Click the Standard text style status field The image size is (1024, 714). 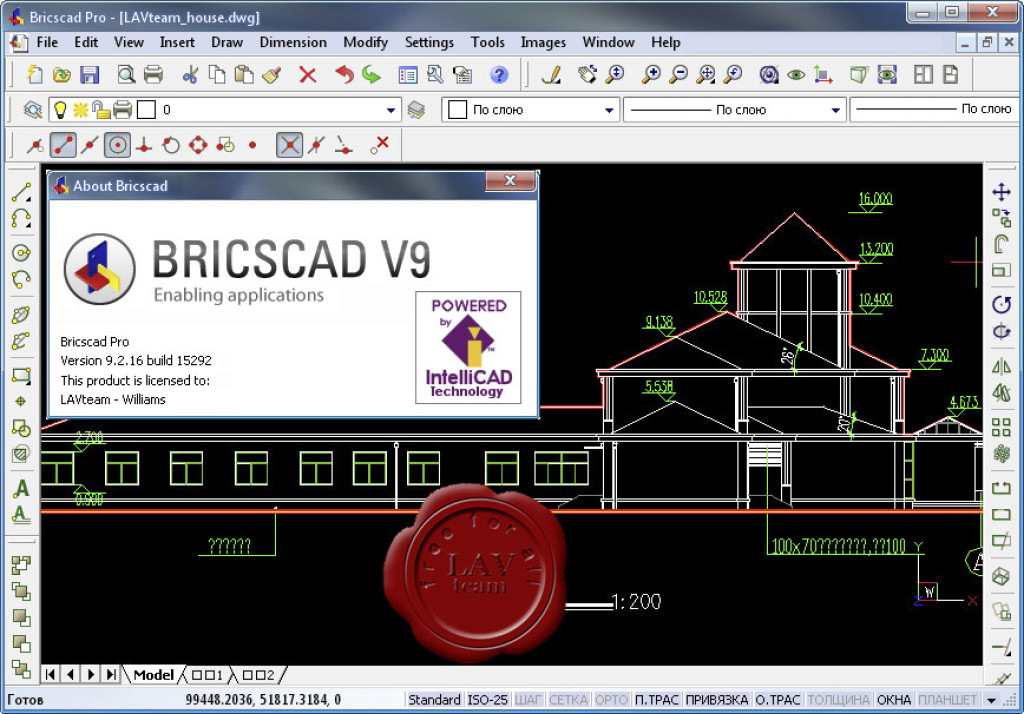pos(434,700)
